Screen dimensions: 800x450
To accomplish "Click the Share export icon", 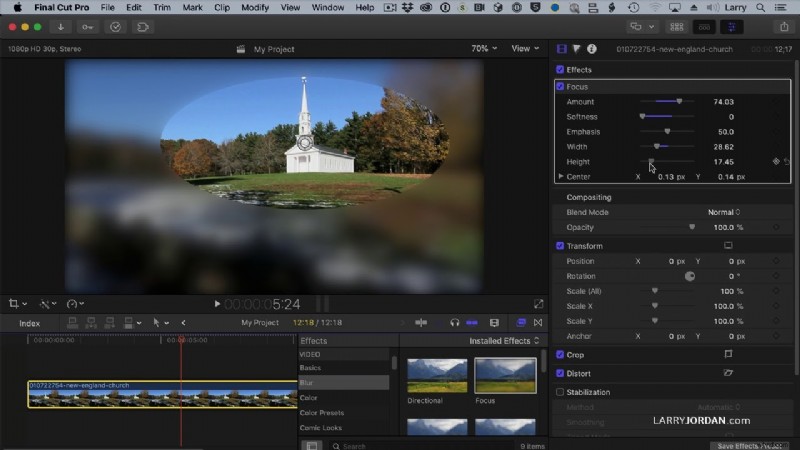I will pos(784,27).
